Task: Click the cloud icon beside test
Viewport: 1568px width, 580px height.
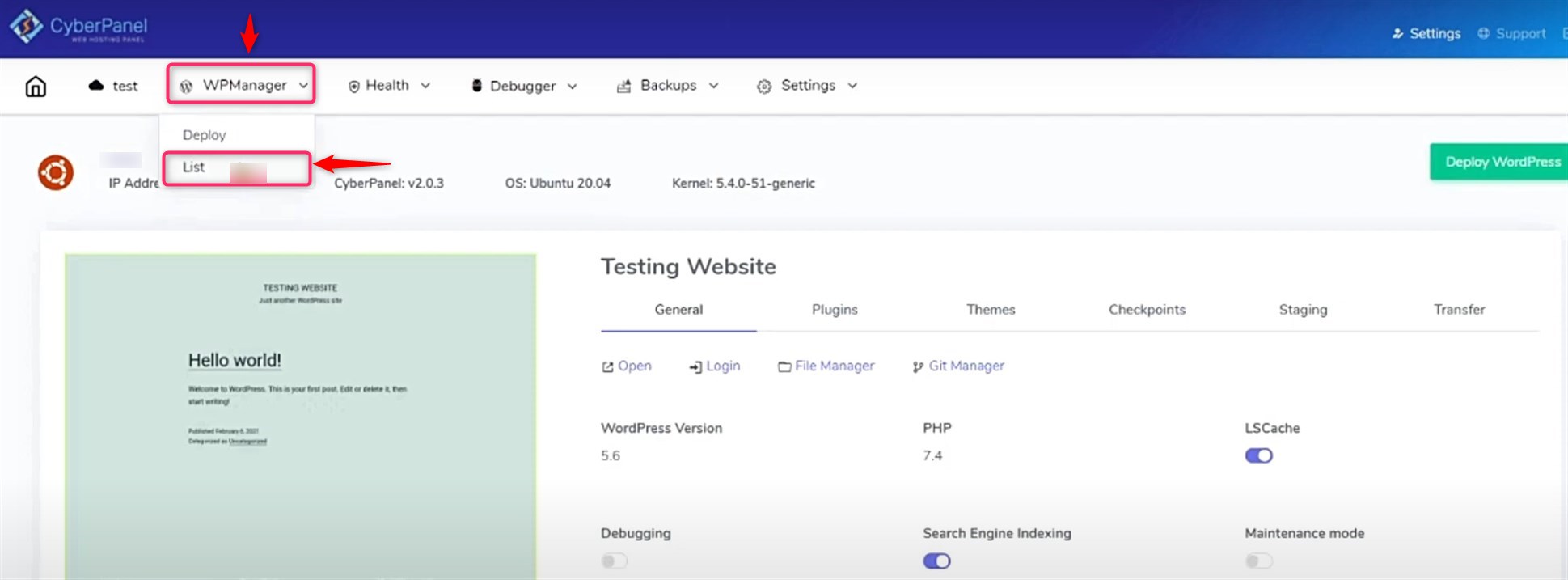Action: (x=96, y=85)
